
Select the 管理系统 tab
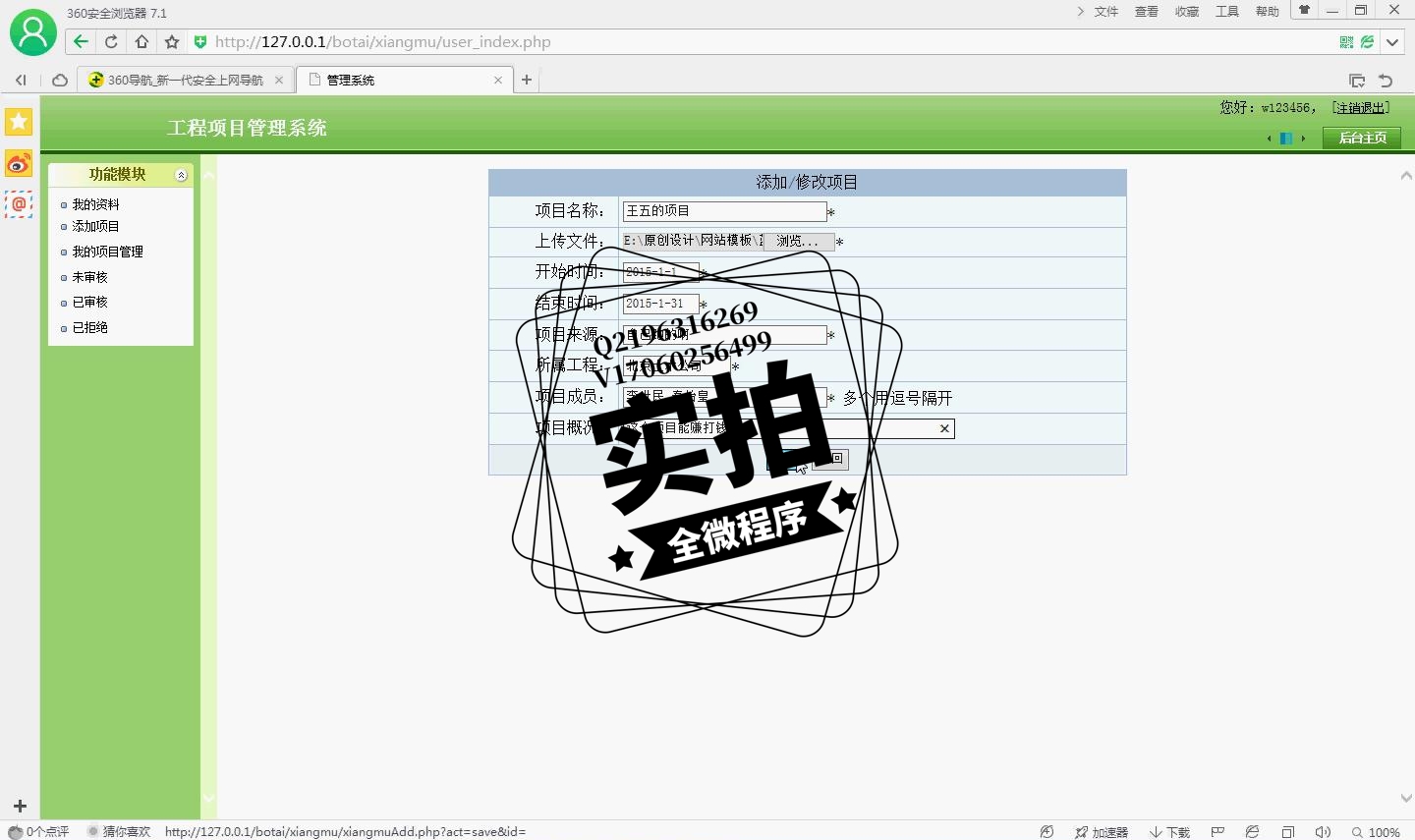tap(405, 81)
